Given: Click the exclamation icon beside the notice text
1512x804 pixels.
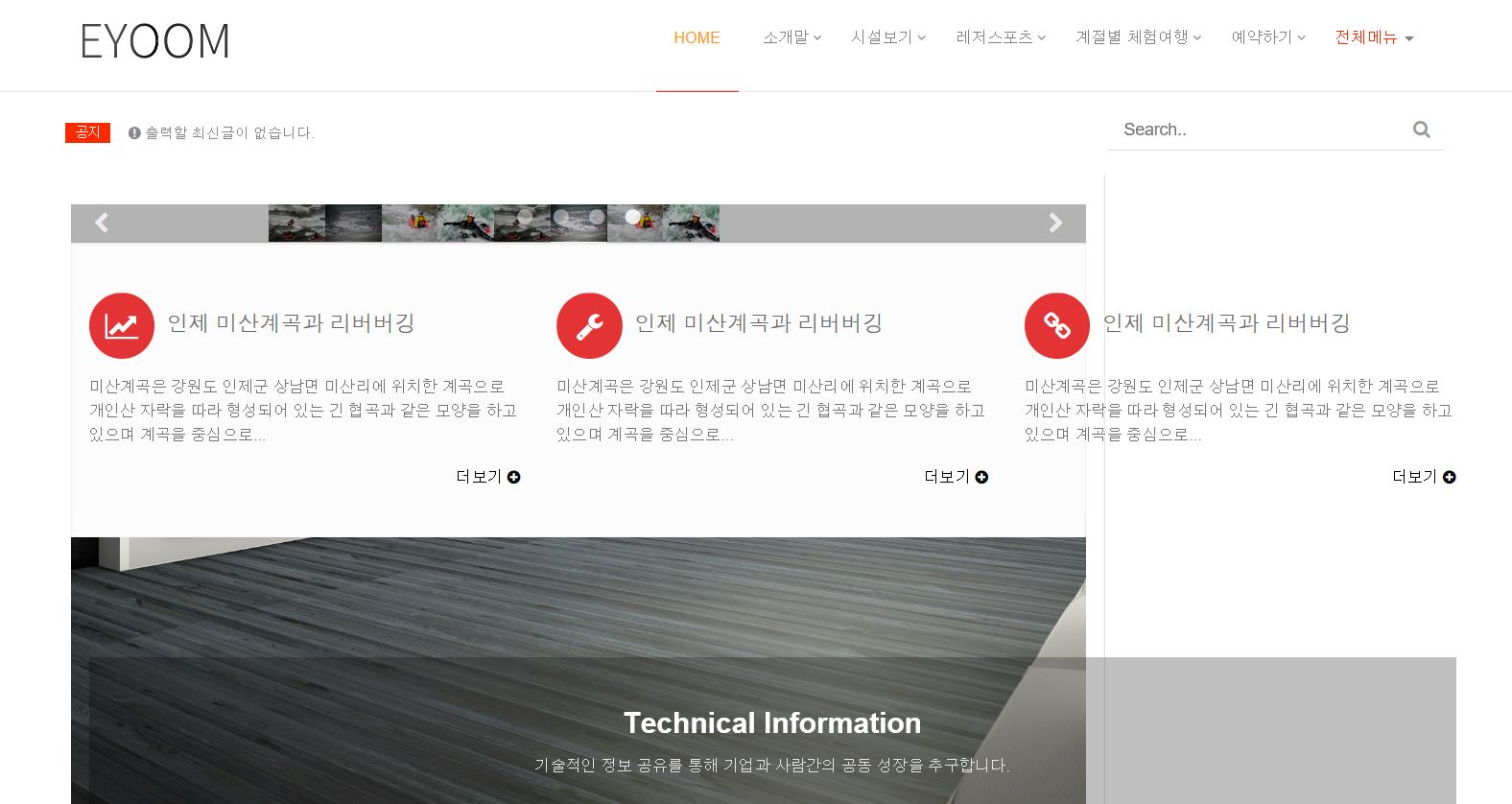Looking at the screenshot, I should 134,133.
